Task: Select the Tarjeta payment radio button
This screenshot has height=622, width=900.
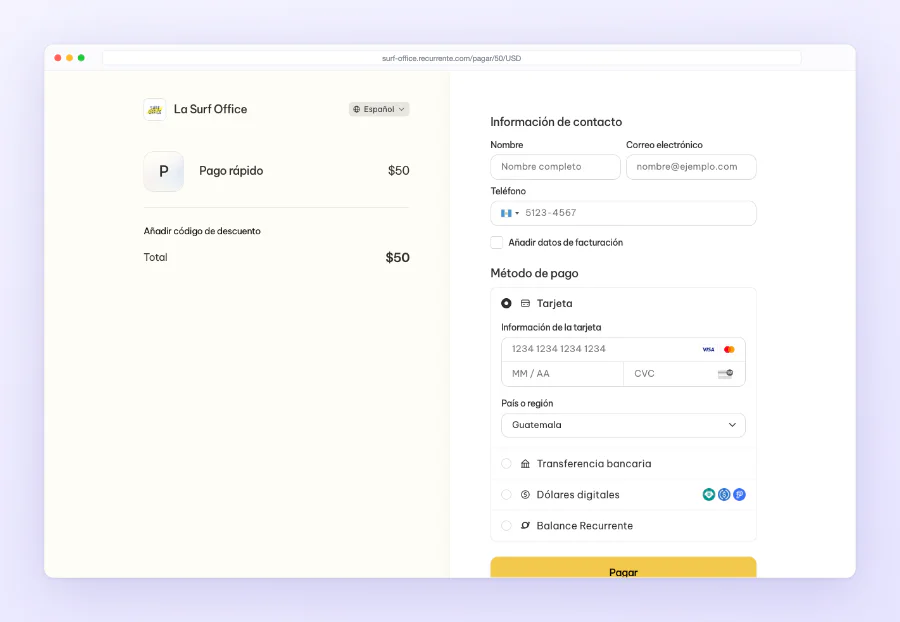Action: (x=506, y=303)
